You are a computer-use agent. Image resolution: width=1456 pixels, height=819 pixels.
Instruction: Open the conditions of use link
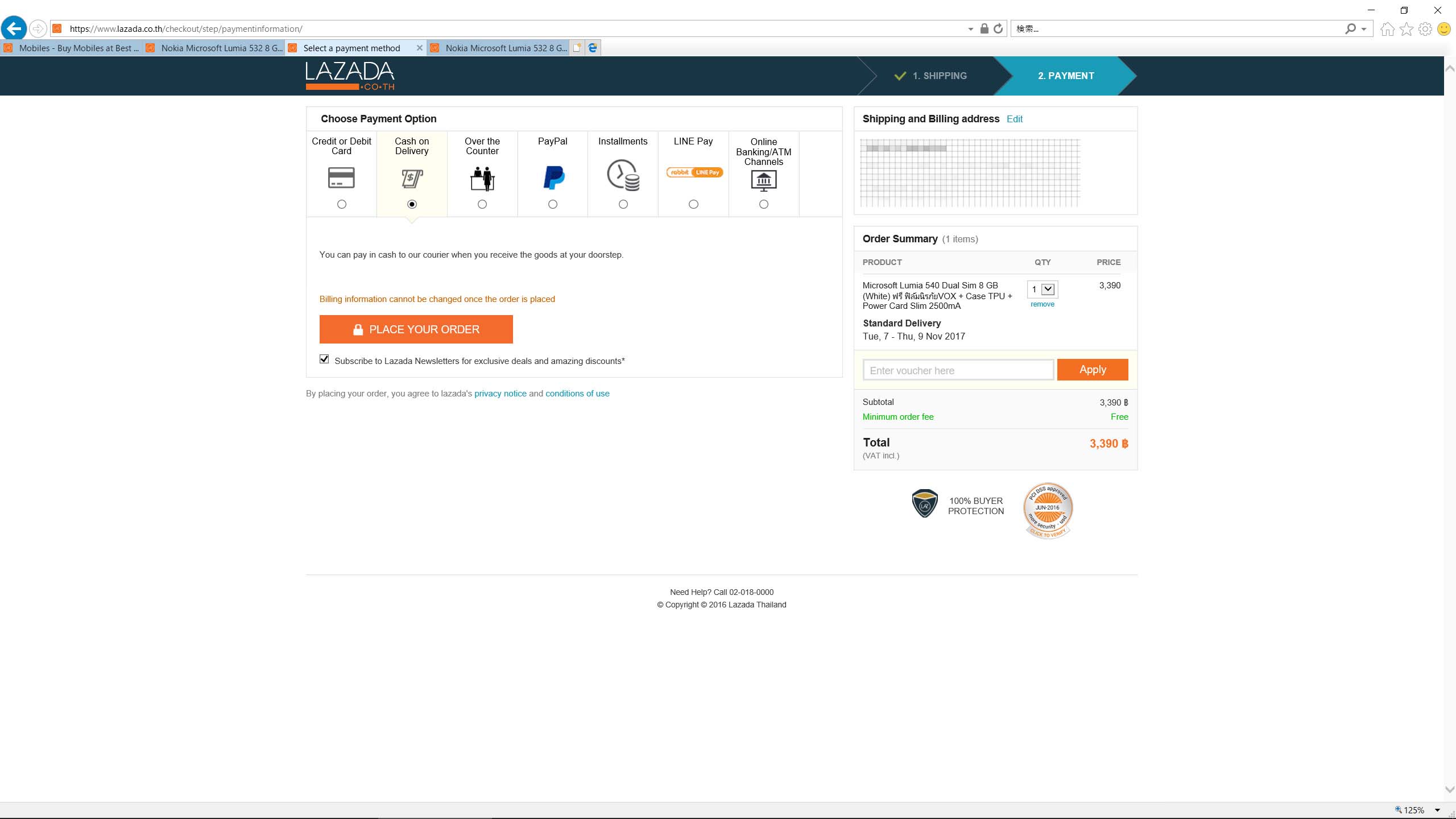coord(577,394)
